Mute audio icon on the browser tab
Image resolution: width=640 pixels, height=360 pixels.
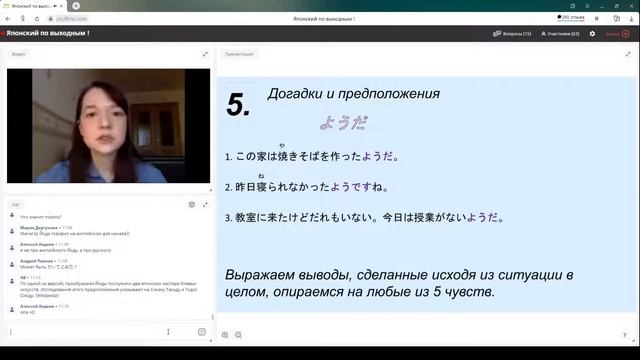(x=55, y=6)
